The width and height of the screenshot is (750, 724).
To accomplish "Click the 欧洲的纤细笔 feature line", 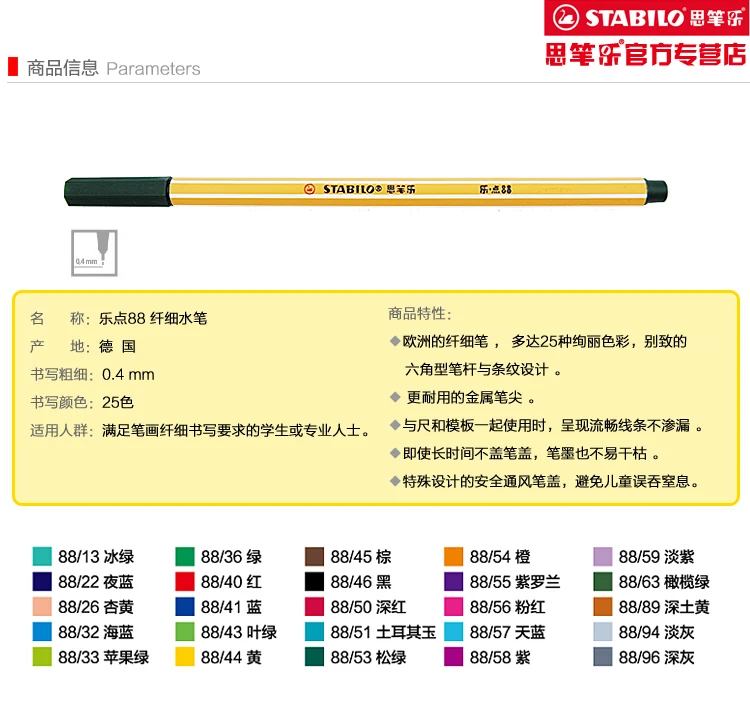I will click(x=539, y=341).
